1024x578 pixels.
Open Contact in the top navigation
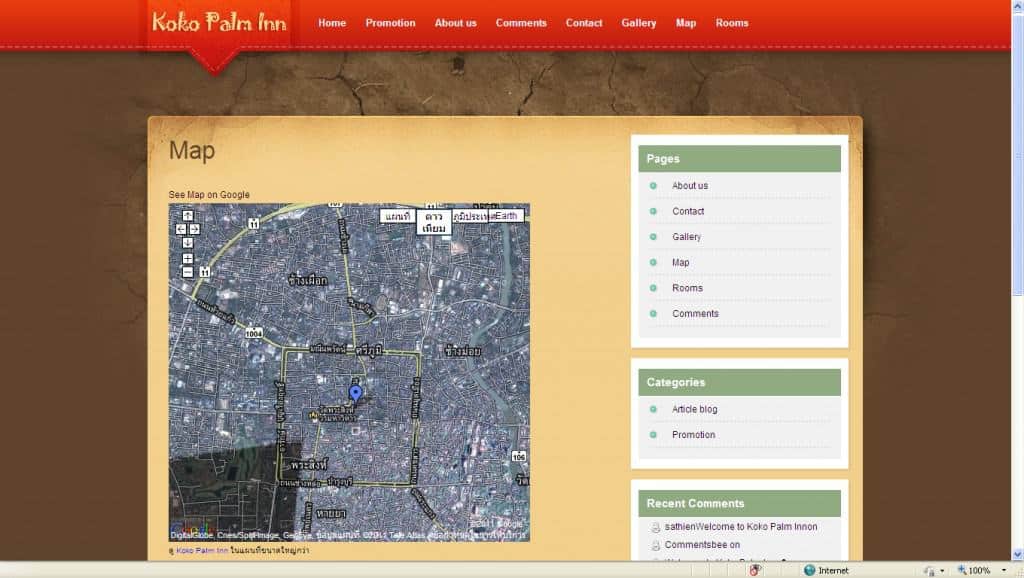point(584,23)
